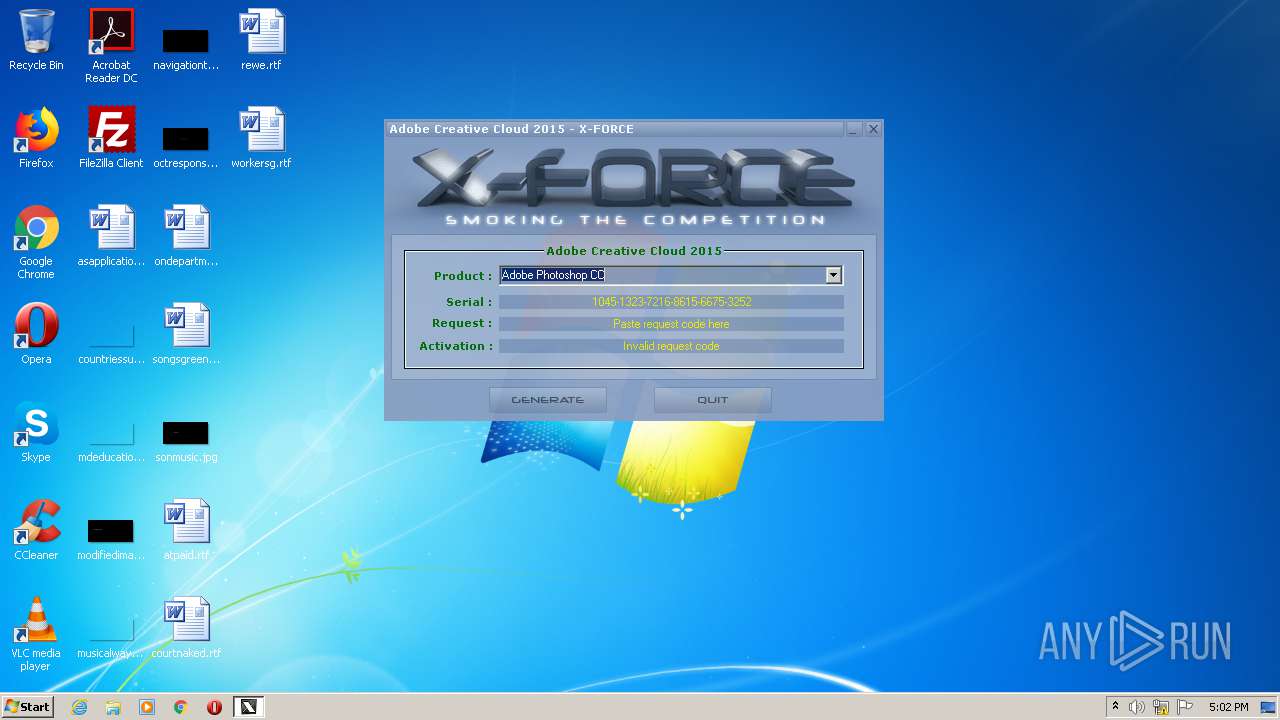Select the rewe.rtf file on the desktop
Viewport: 1280px width, 720px height.
pos(261,41)
